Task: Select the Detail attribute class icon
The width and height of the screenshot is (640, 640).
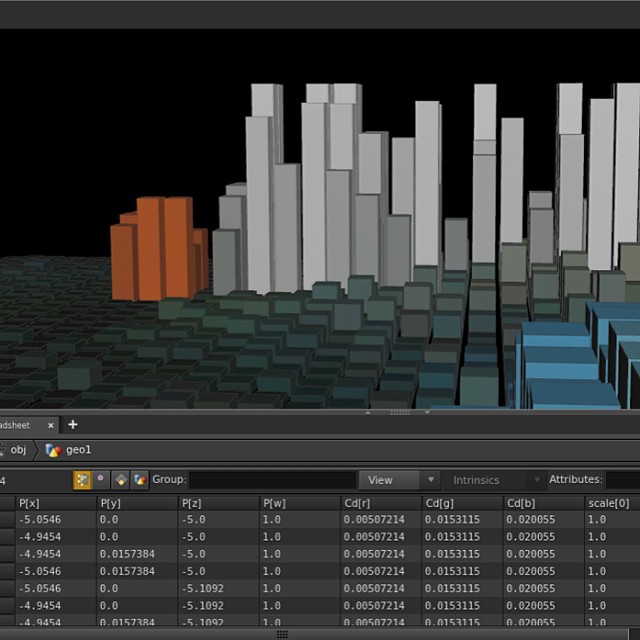Action: click(140, 480)
